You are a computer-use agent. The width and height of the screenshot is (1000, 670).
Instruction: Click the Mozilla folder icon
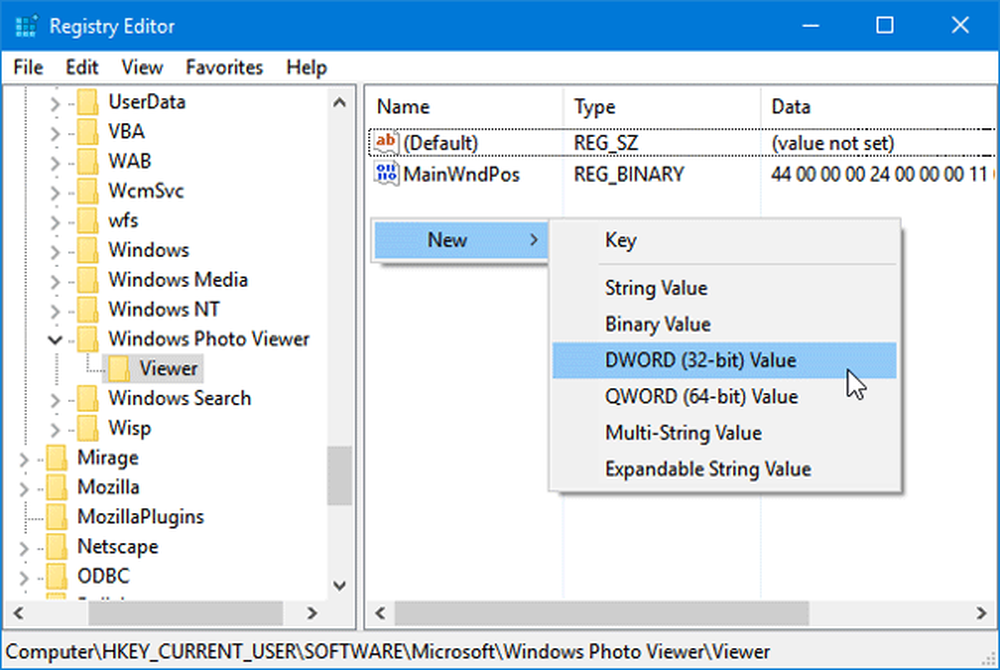[58, 488]
